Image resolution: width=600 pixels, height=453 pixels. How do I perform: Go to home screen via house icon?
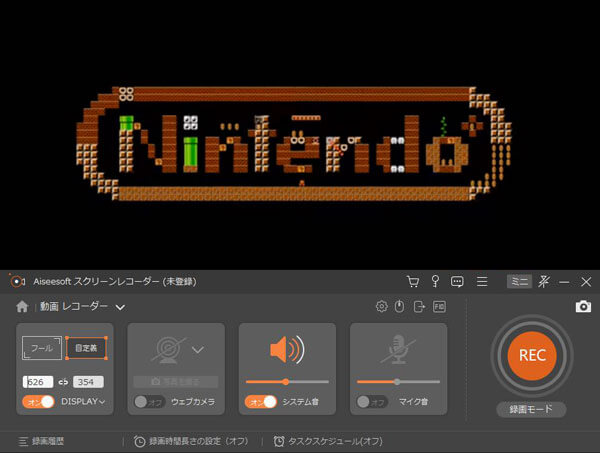22,306
